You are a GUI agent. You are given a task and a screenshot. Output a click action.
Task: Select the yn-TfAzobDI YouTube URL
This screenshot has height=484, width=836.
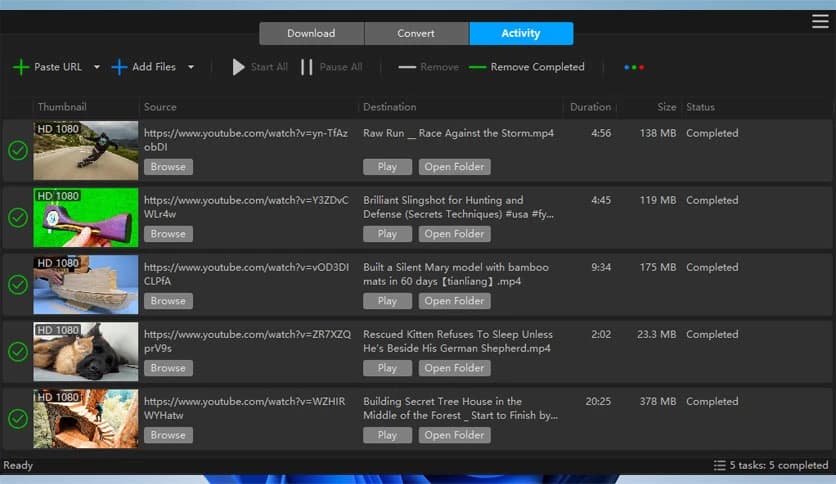coord(246,140)
